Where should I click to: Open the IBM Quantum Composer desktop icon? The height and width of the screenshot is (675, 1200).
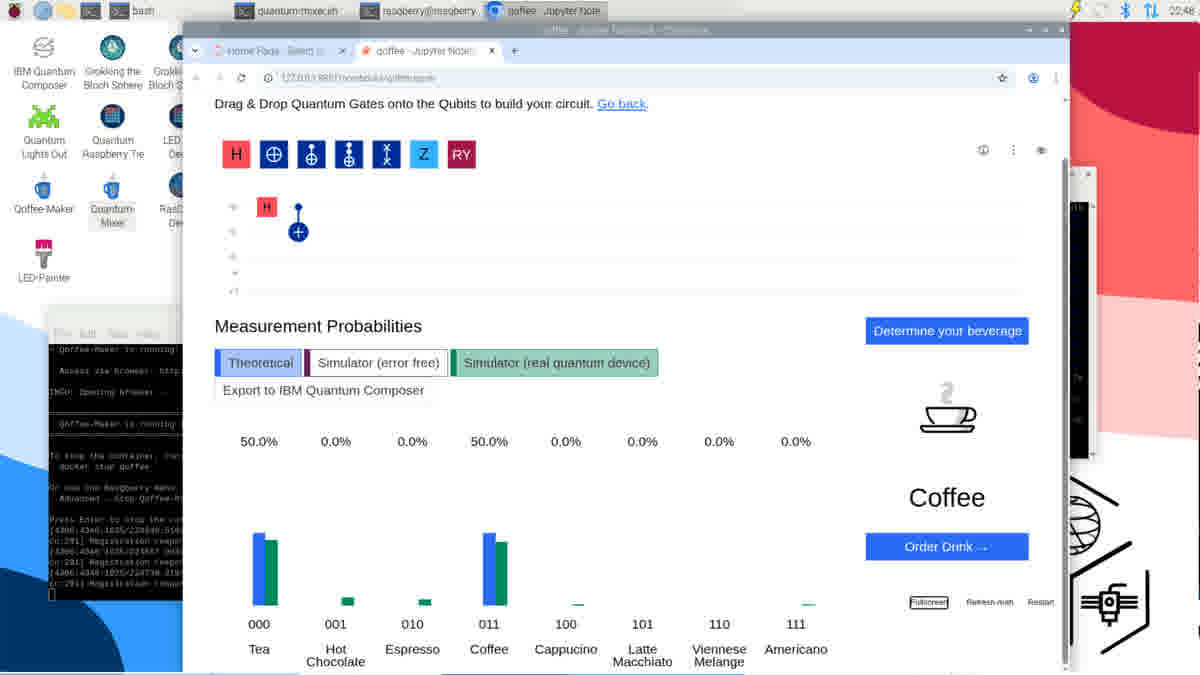tap(44, 62)
